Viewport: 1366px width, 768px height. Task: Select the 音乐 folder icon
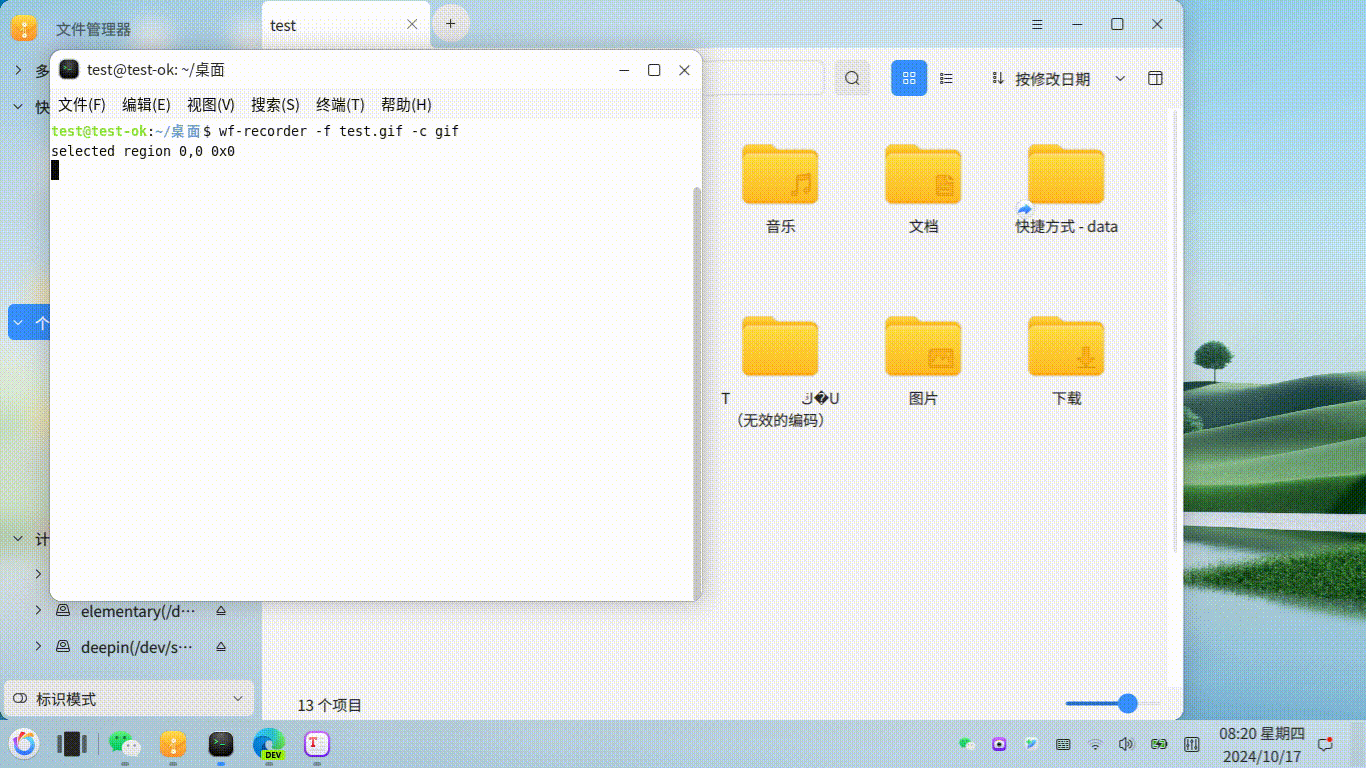(x=780, y=174)
